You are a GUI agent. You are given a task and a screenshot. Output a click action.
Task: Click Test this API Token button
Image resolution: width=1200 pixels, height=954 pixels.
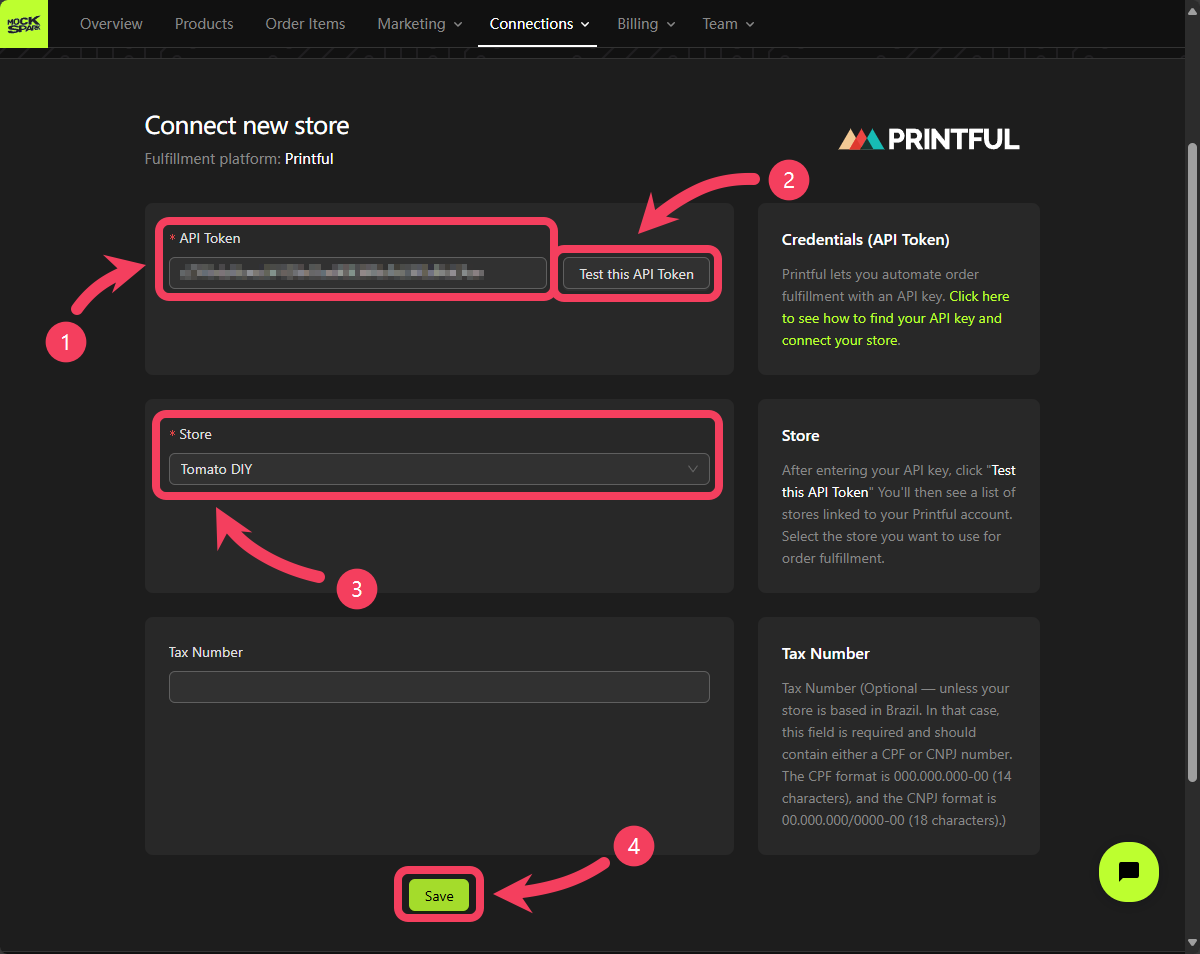(x=636, y=274)
